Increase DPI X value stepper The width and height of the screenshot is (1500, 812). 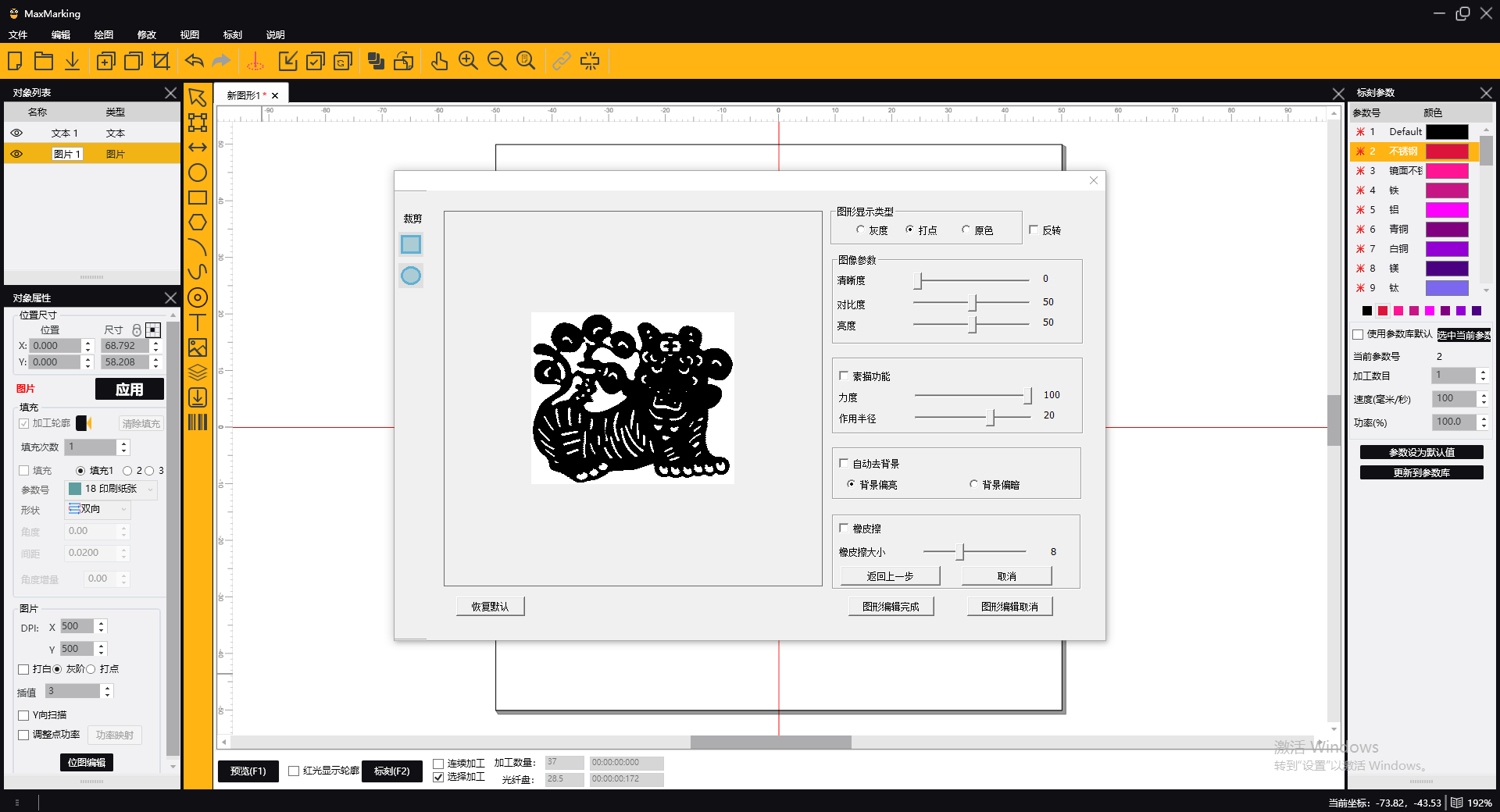coord(101,623)
